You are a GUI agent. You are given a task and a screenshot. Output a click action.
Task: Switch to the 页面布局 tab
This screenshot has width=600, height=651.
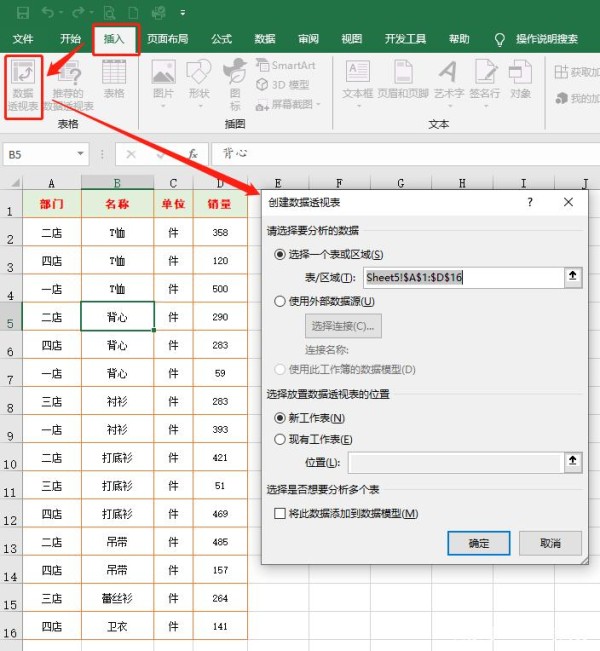click(x=167, y=39)
